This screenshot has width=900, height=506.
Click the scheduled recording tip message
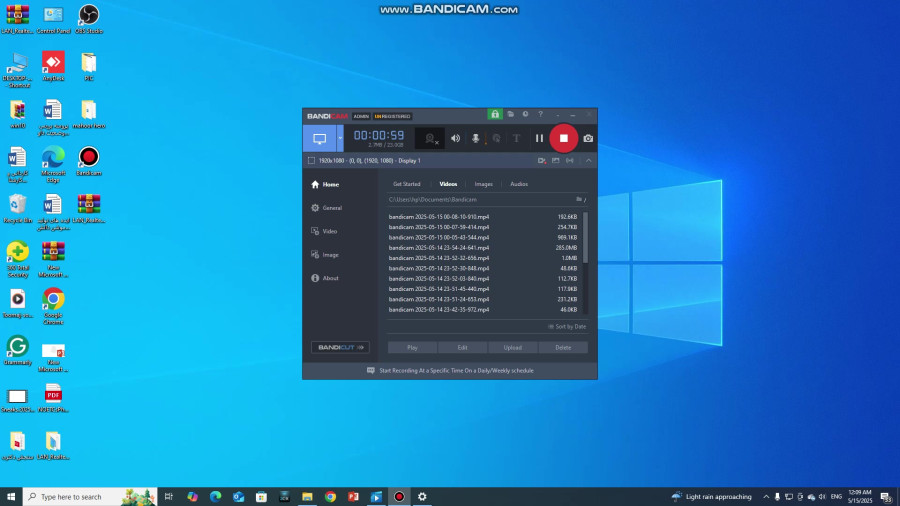451,371
